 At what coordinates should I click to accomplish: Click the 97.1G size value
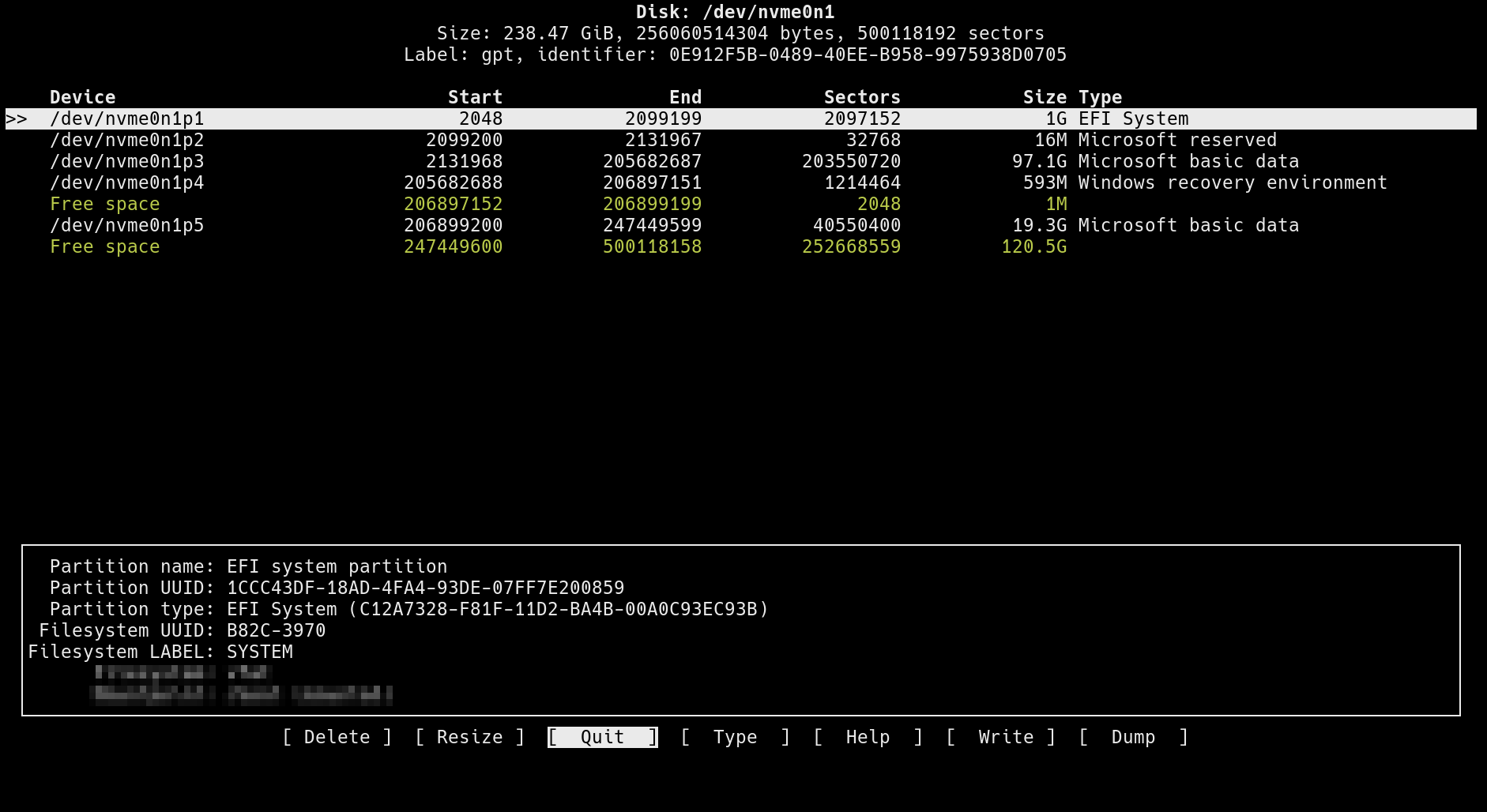[x=1039, y=161]
